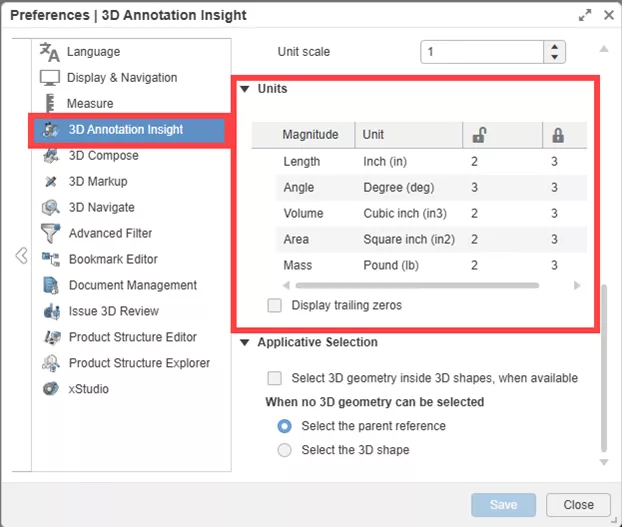622x527 pixels.
Task: Click the 3D Navigate magnifier icon
Action: pos(51,207)
